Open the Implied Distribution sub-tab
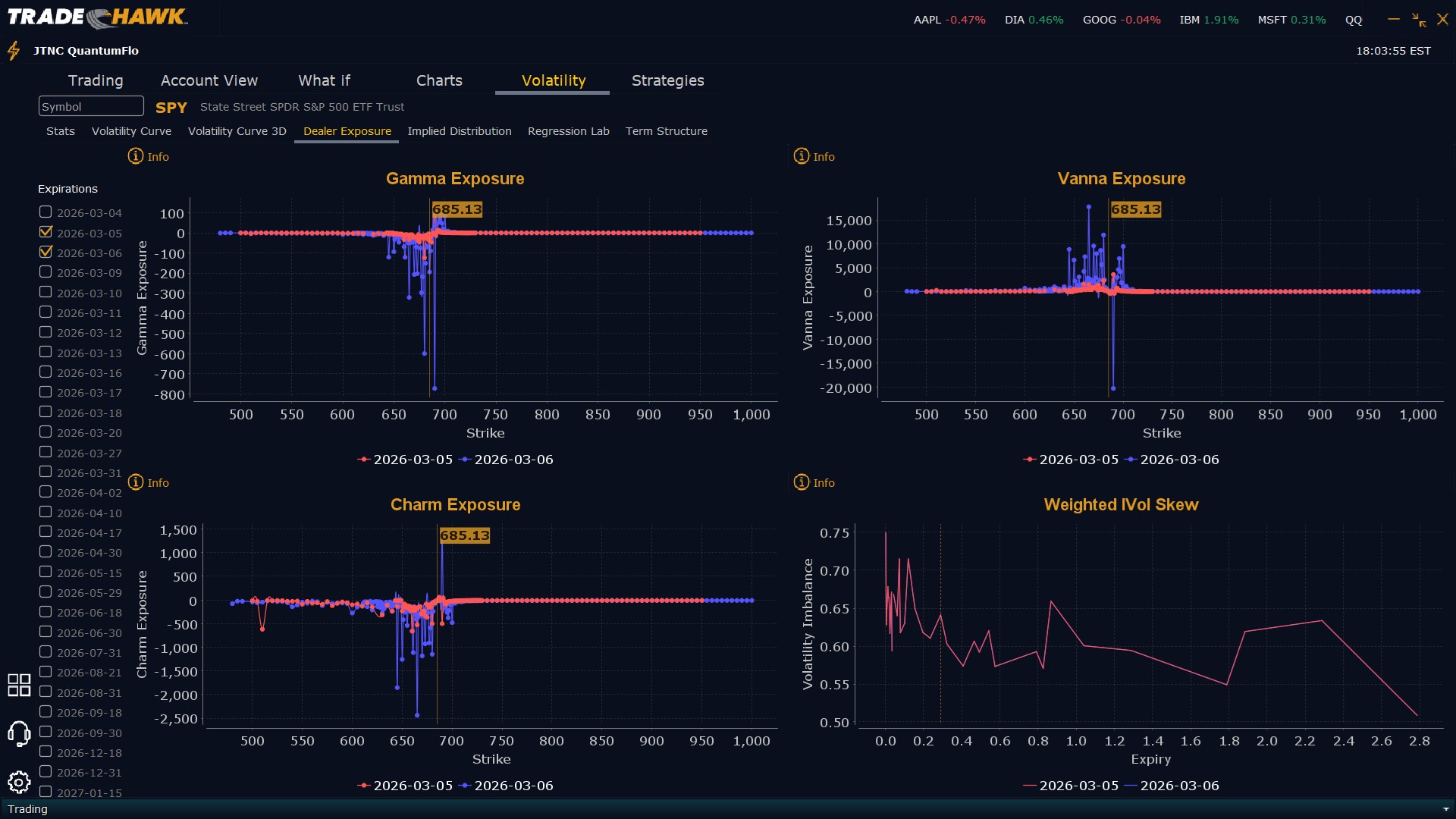Image resolution: width=1456 pixels, height=819 pixels. click(459, 131)
